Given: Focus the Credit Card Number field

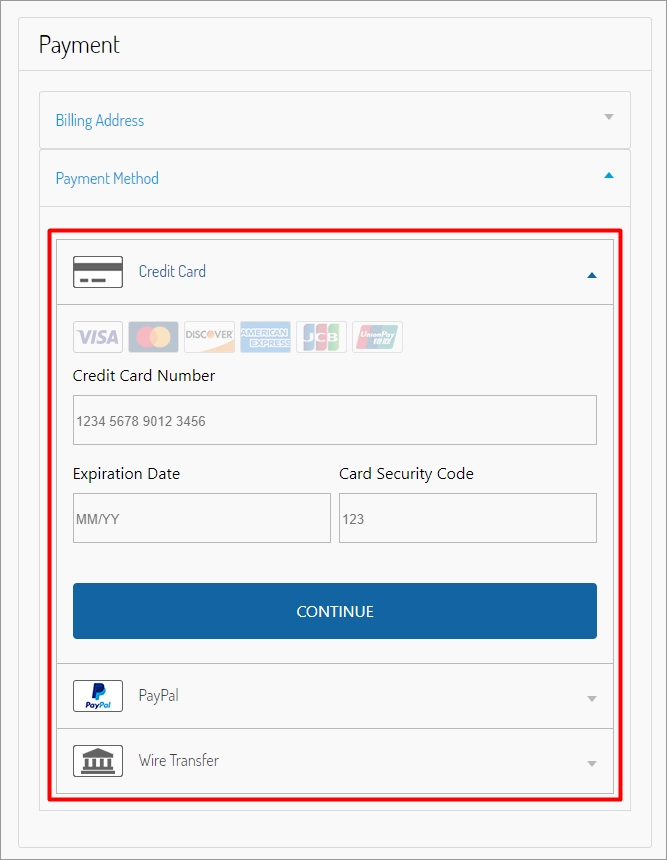Looking at the screenshot, I should point(335,420).
